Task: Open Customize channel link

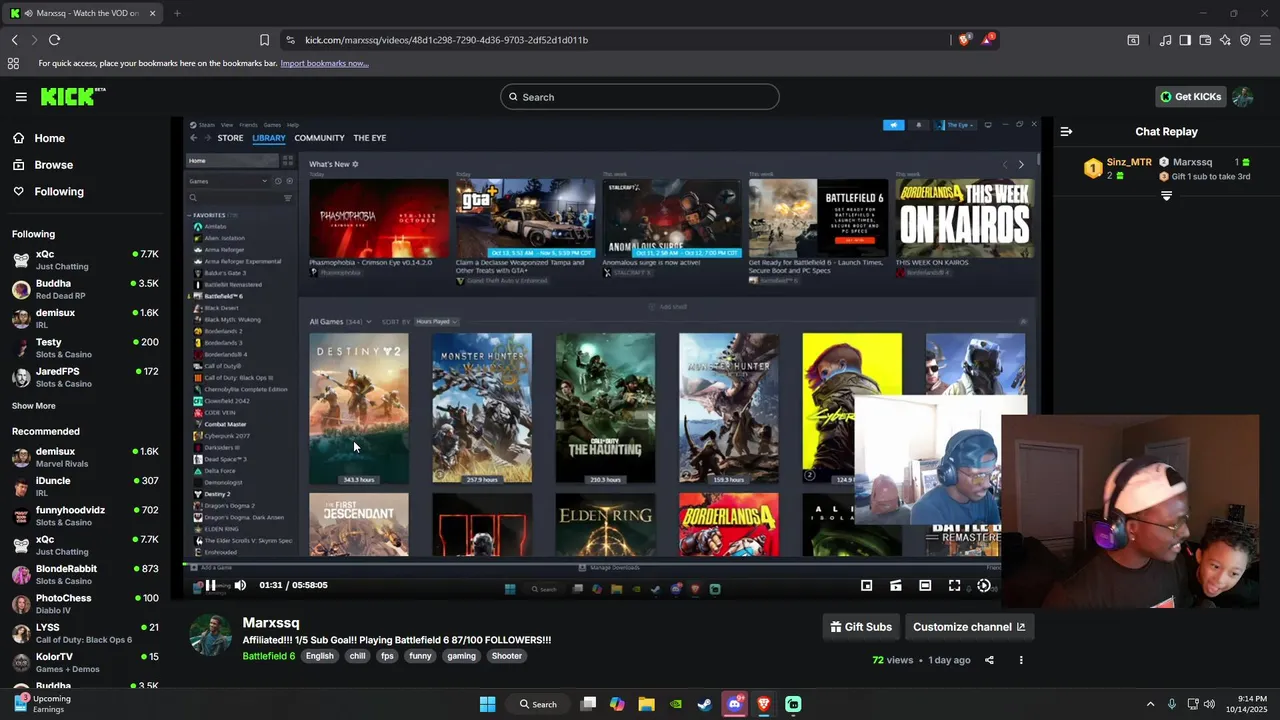Action: tap(969, 627)
